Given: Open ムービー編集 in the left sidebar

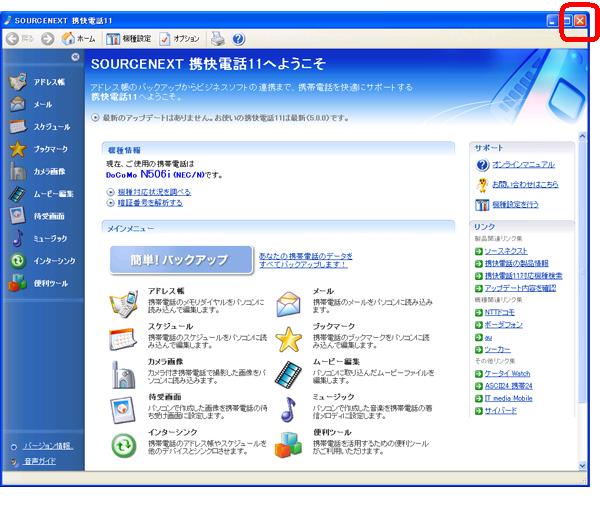Looking at the screenshot, I should 41,194.
